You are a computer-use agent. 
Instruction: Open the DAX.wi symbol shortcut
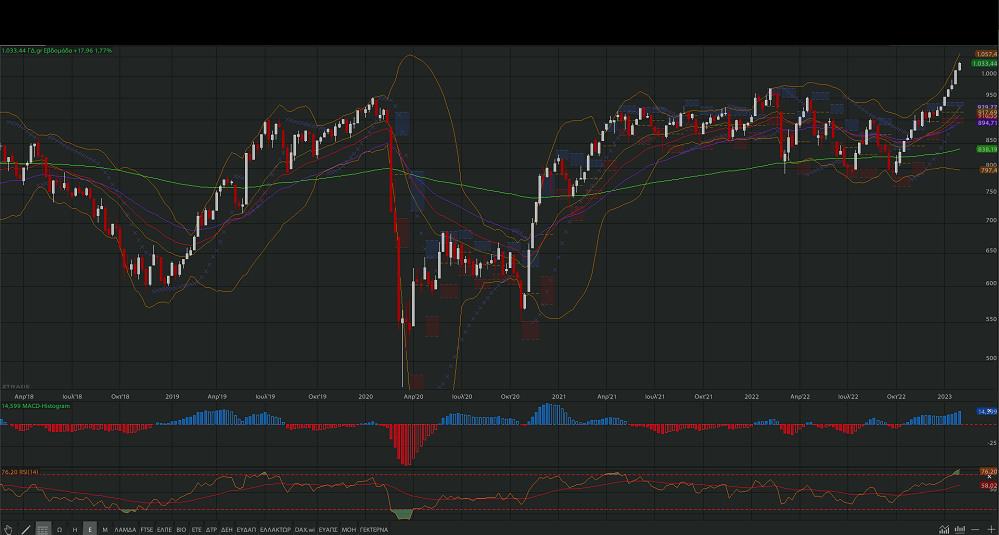click(x=306, y=529)
